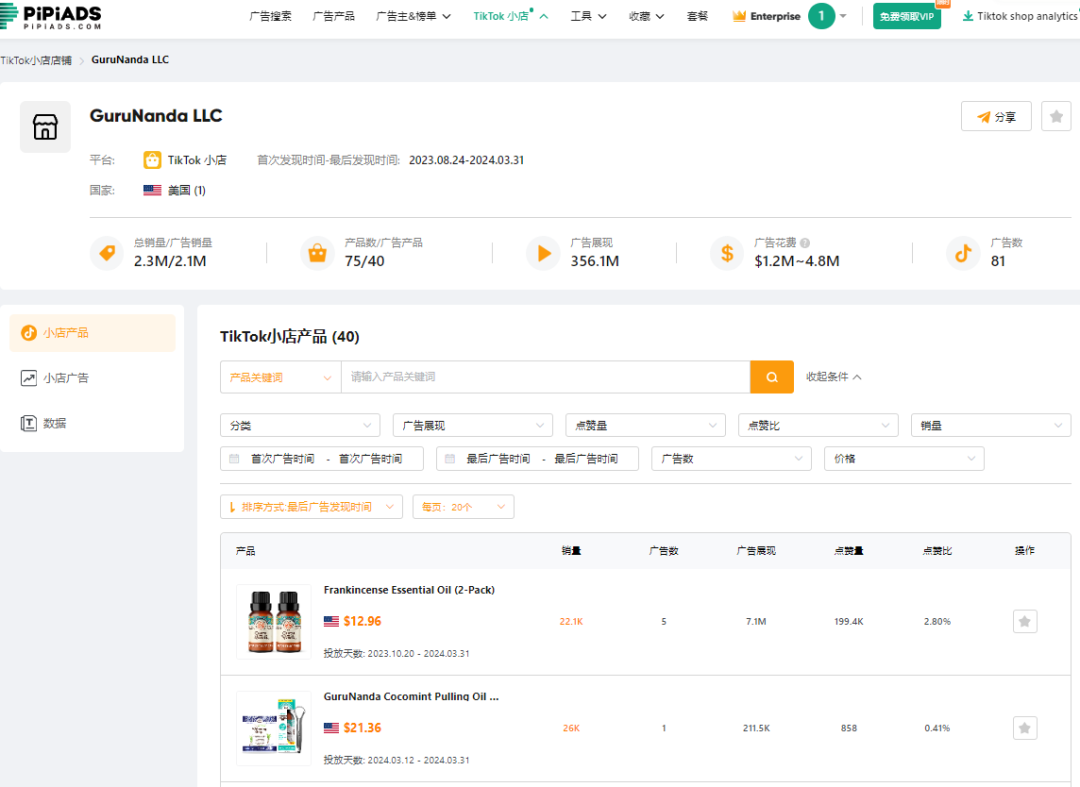Open the 销量 filter dropdown
This screenshot has width=1080, height=787.
point(990,426)
